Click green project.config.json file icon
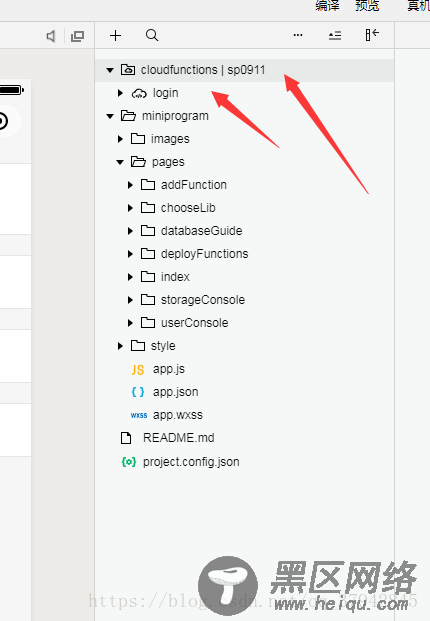 point(129,462)
